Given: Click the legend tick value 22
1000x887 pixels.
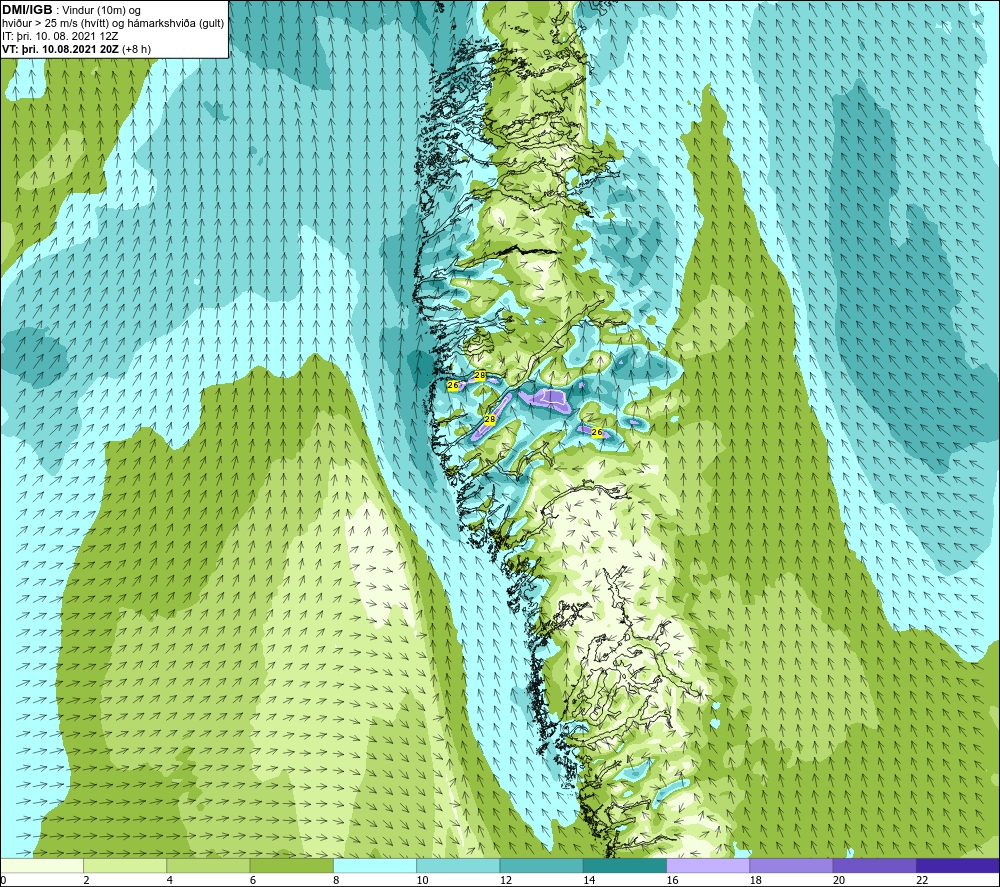Looking at the screenshot, I should click(x=922, y=881).
